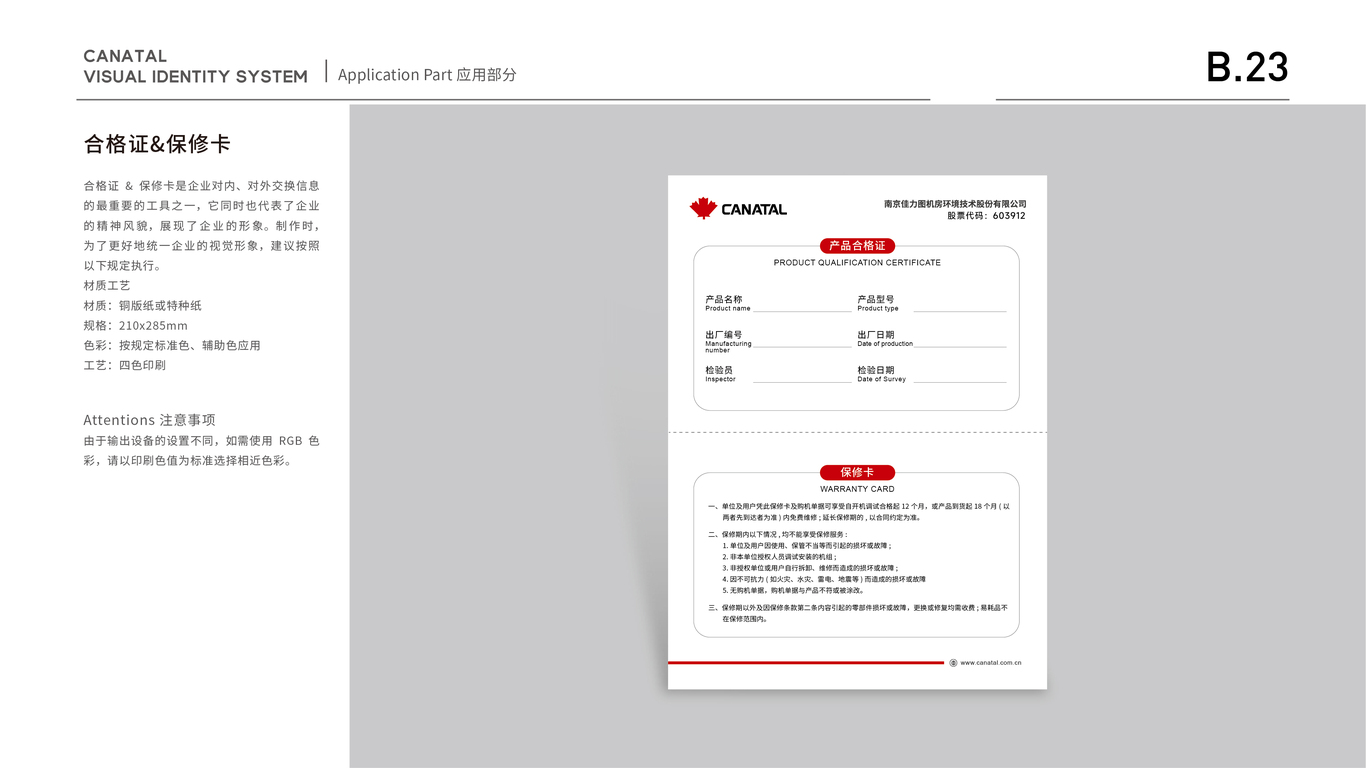Viewport: 1366px width, 768px height.
Task: Click the 检验员 label
Action: click(x=719, y=370)
